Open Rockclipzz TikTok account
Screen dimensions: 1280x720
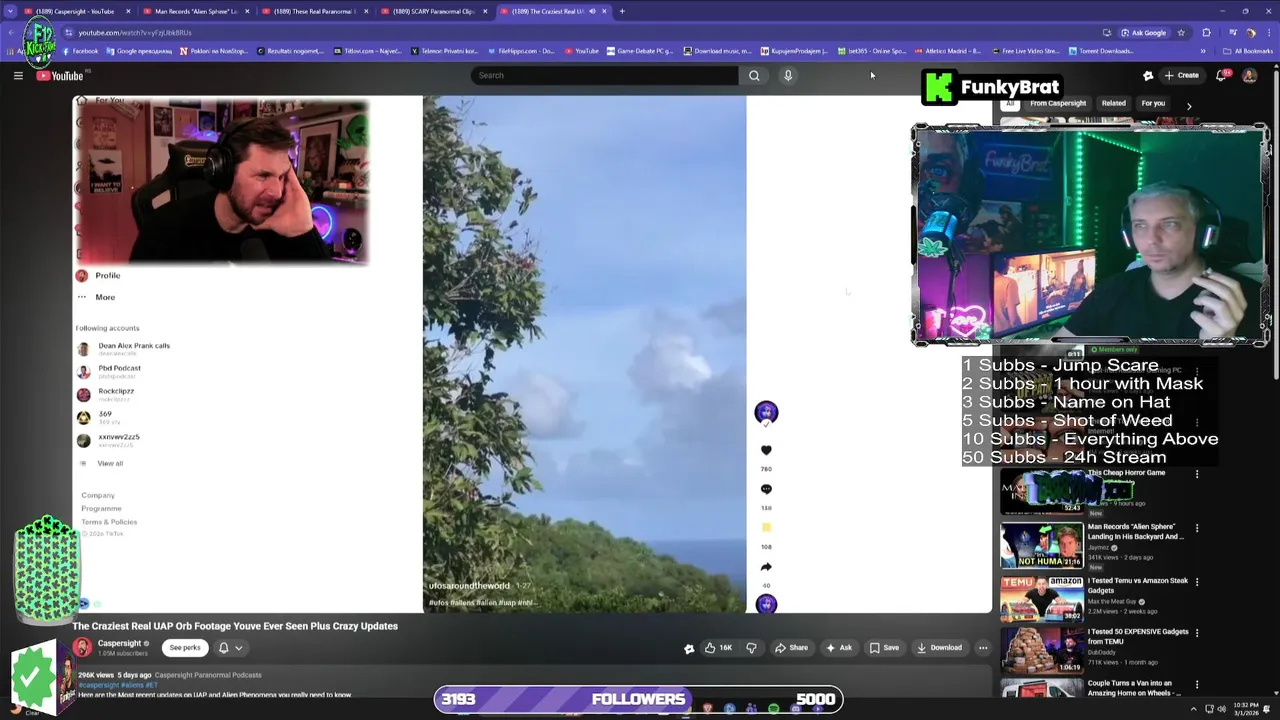click(106, 394)
